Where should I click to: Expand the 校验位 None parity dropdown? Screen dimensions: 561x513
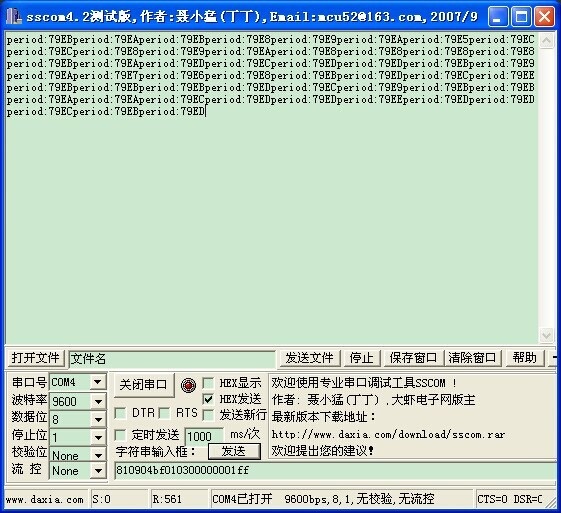pyautogui.click(x=98, y=455)
